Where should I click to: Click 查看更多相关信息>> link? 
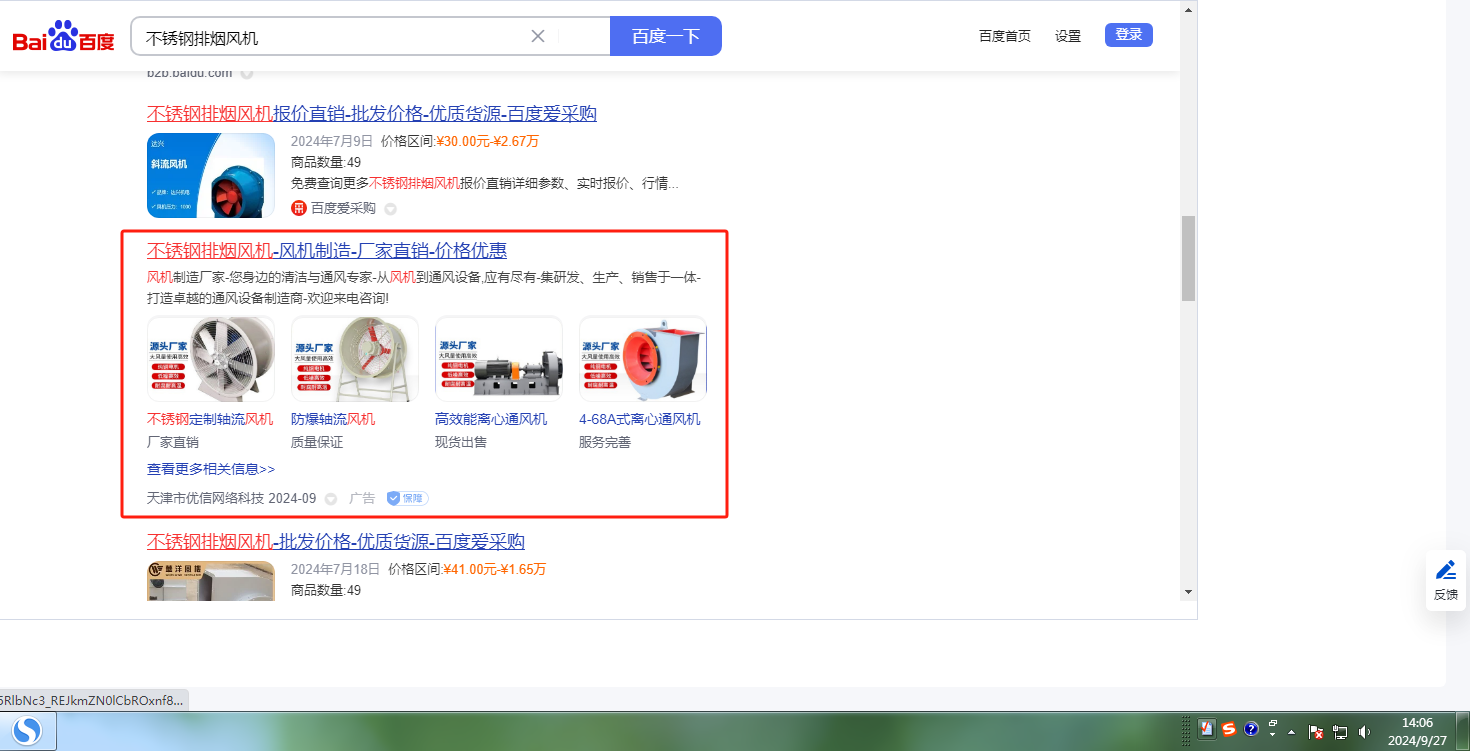(x=211, y=469)
